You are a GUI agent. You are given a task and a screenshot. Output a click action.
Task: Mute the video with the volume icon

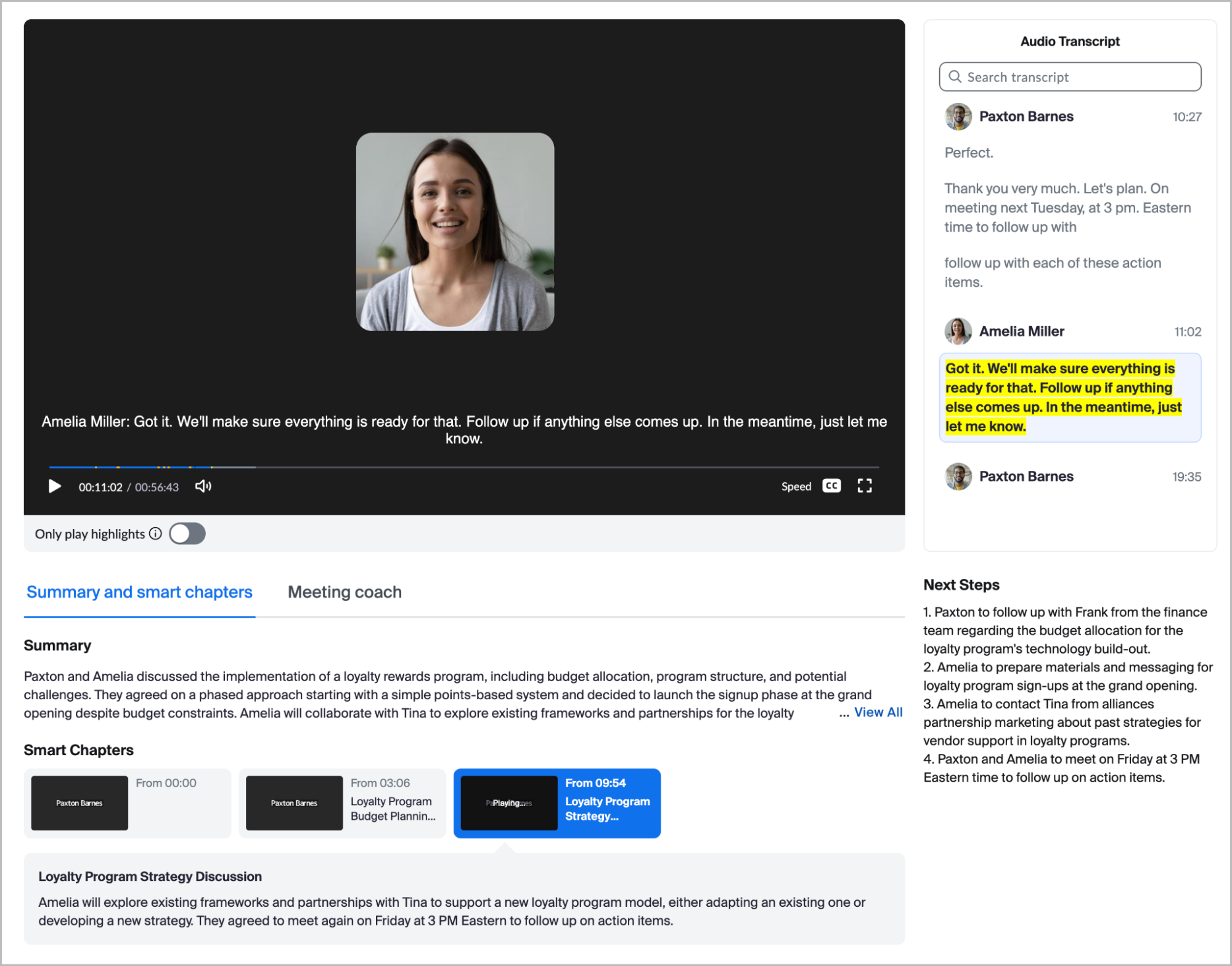[203, 486]
